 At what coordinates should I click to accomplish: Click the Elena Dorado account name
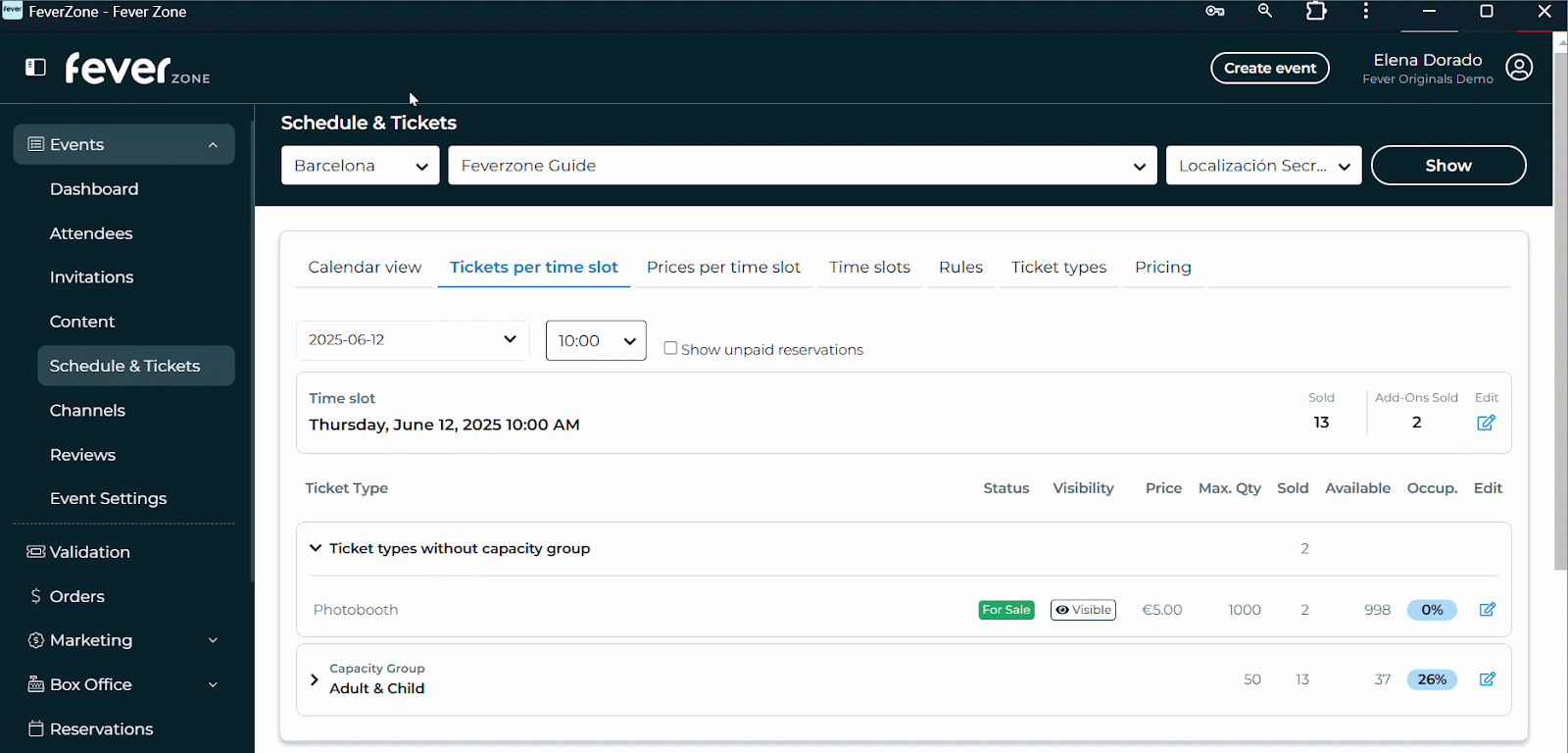click(x=1428, y=60)
